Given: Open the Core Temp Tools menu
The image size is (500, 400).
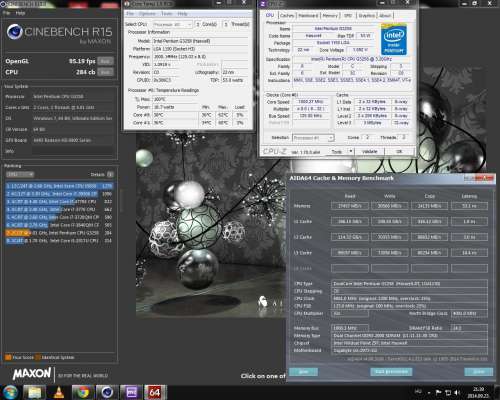Looking at the screenshot, I should coord(167,14).
